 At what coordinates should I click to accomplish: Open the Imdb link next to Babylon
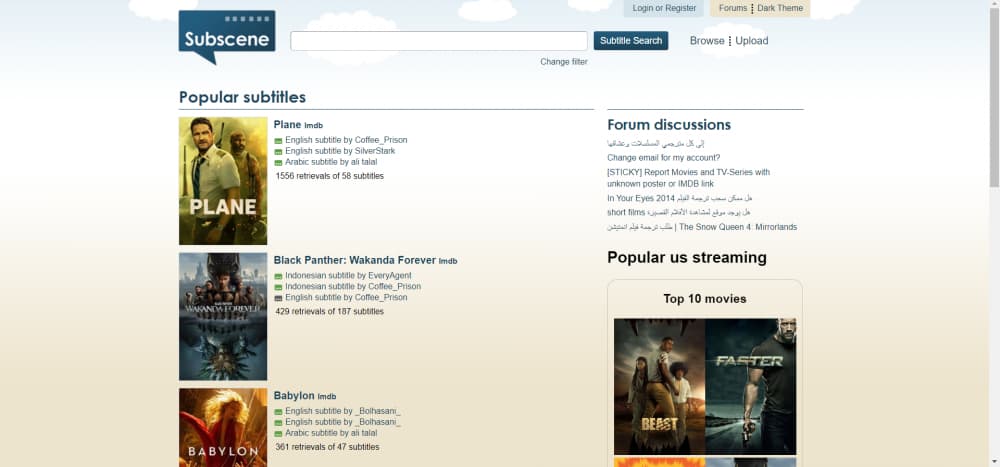coord(327,397)
